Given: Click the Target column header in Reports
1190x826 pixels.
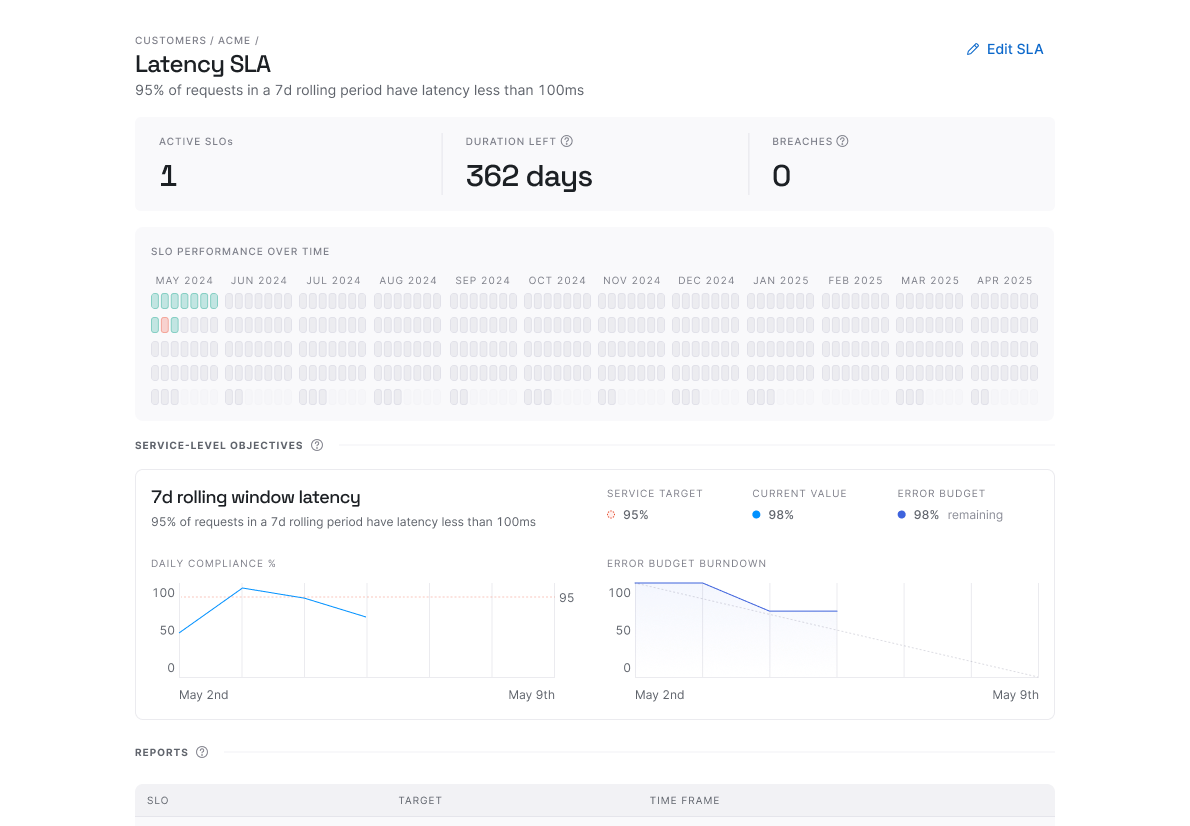Looking at the screenshot, I should point(419,800).
